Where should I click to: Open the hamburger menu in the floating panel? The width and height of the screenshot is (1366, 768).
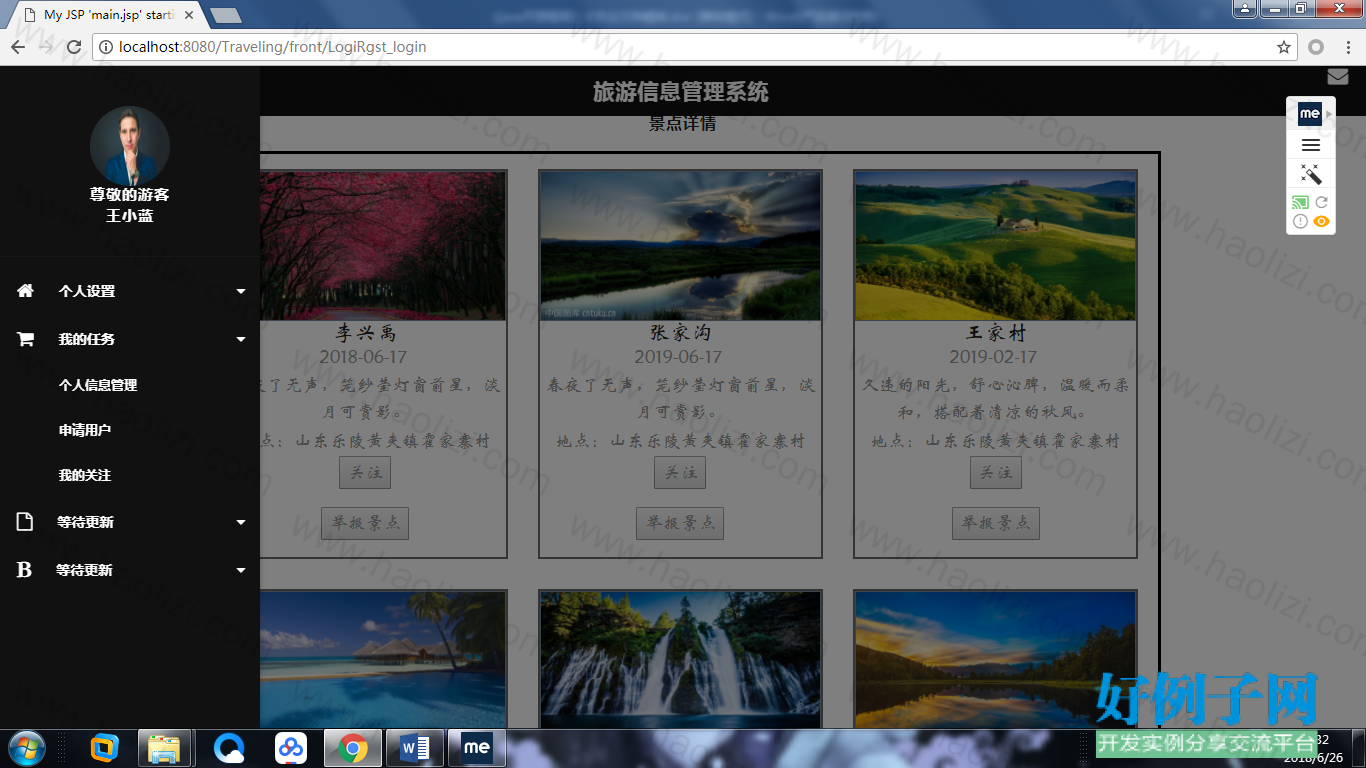click(1311, 146)
